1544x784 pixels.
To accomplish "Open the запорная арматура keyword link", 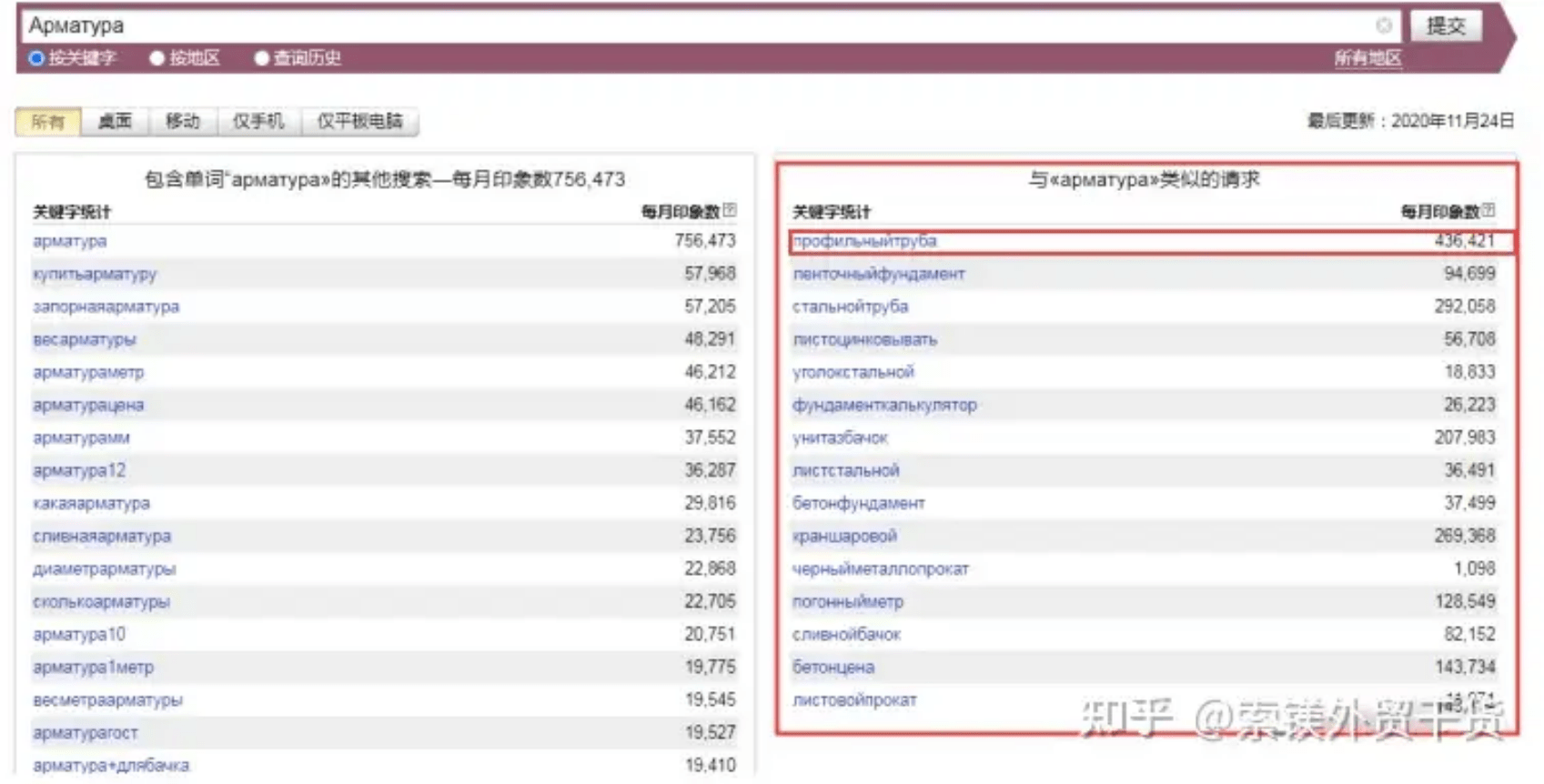I will click(106, 307).
